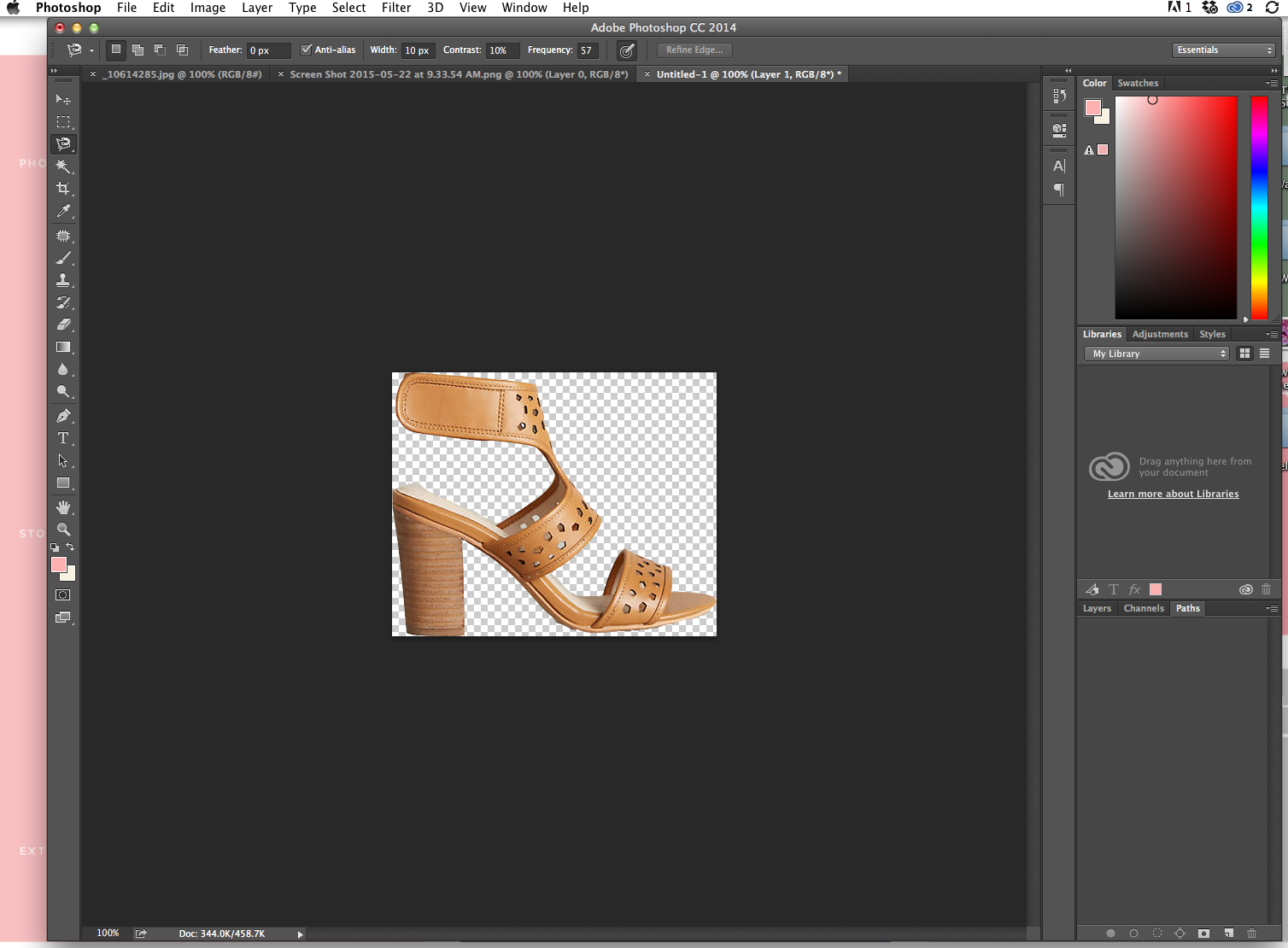Open the My Library dropdown
Screen dimensions: 1288x948
[x=1156, y=354]
